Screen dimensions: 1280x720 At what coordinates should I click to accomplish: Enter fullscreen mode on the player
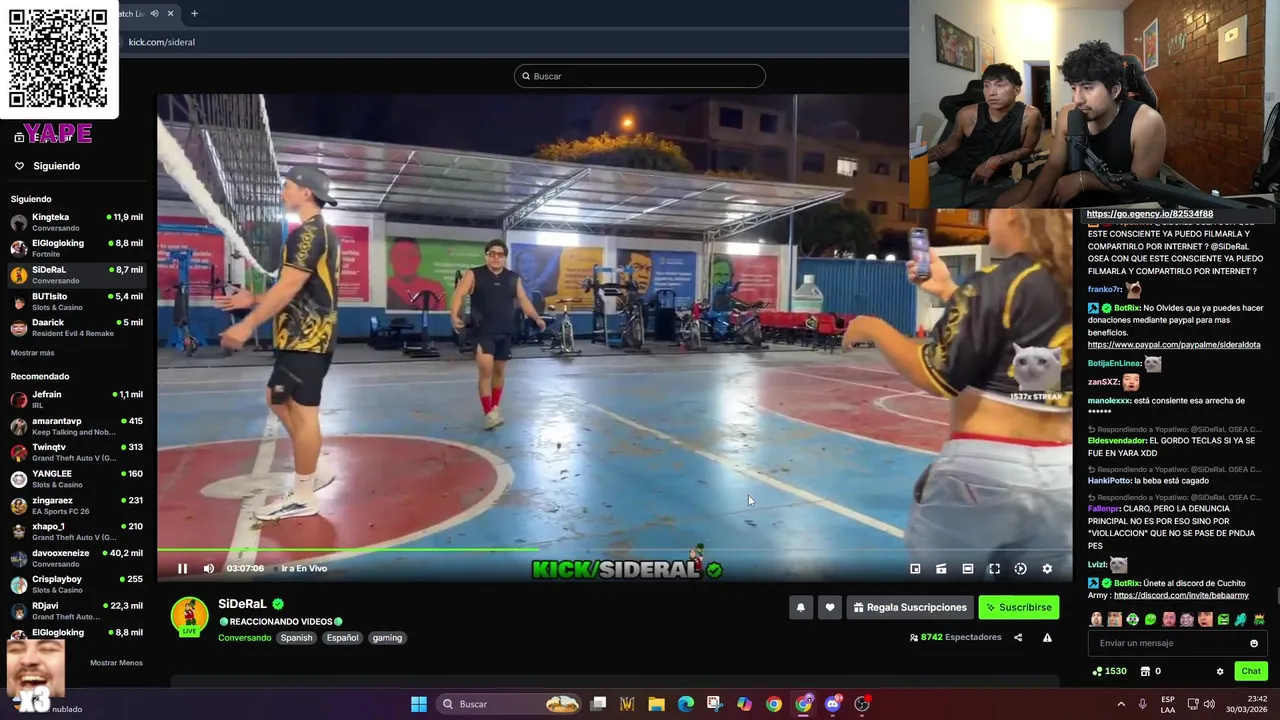point(994,568)
